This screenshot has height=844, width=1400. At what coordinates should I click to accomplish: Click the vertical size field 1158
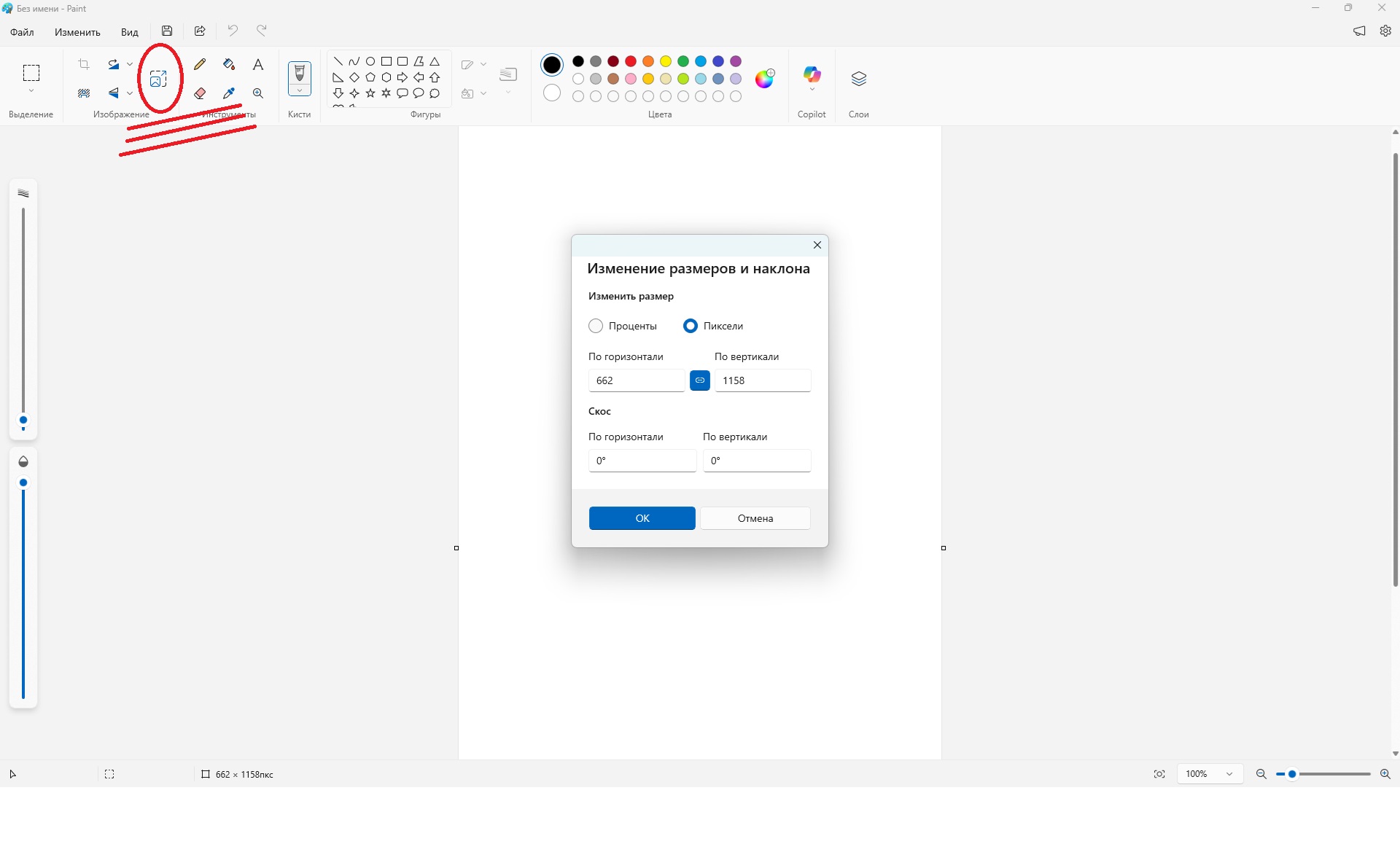763,380
